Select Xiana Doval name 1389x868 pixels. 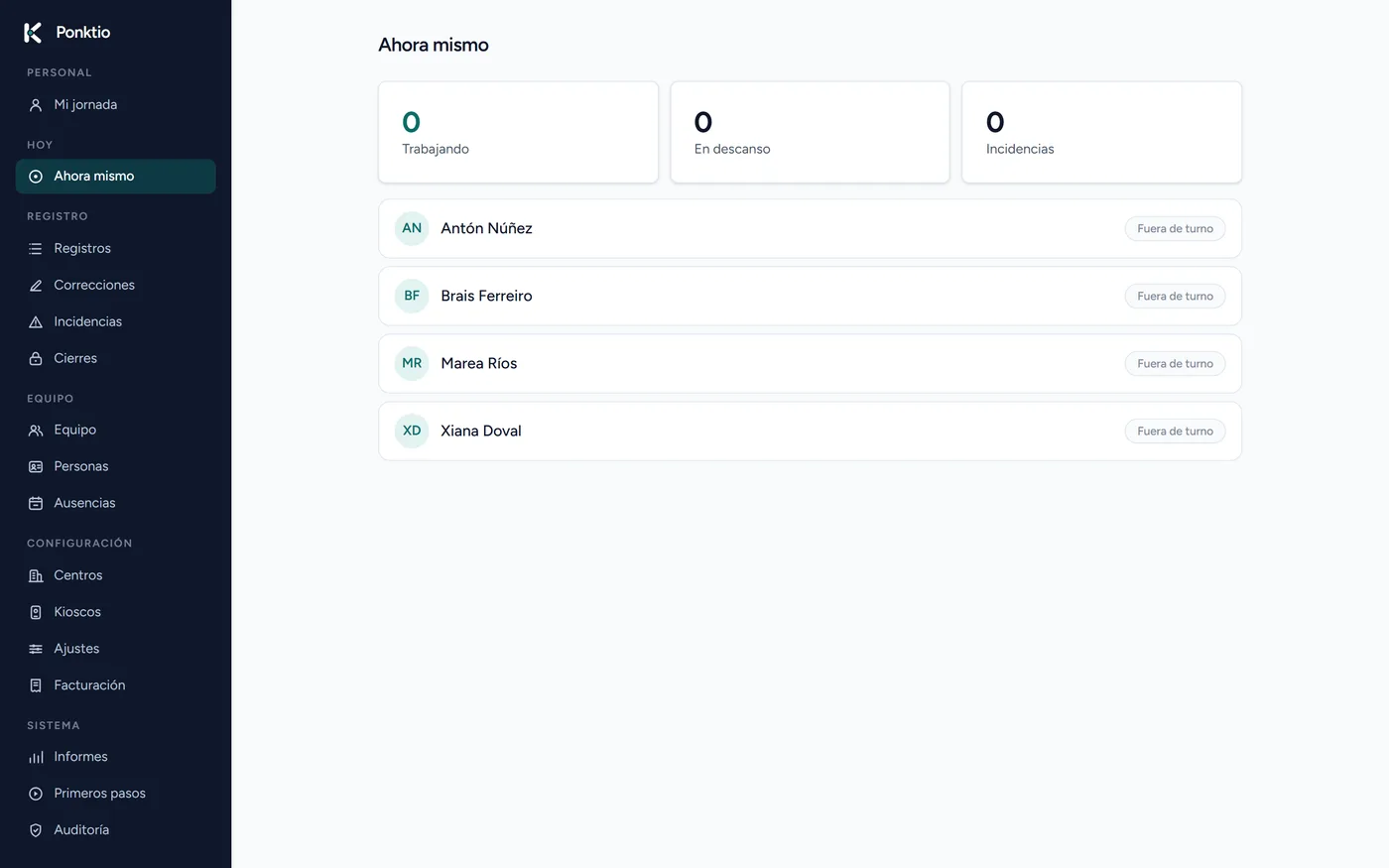(x=481, y=432)
